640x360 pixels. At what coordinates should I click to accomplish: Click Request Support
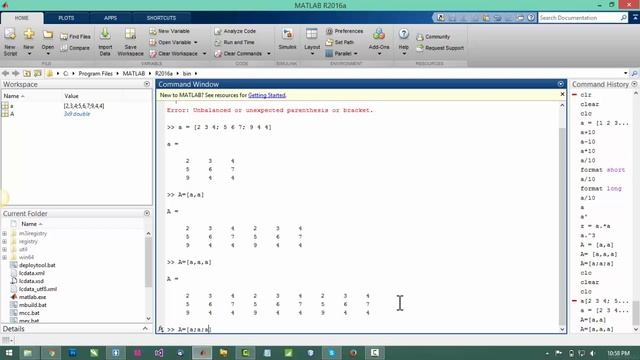tap(440, 48)
